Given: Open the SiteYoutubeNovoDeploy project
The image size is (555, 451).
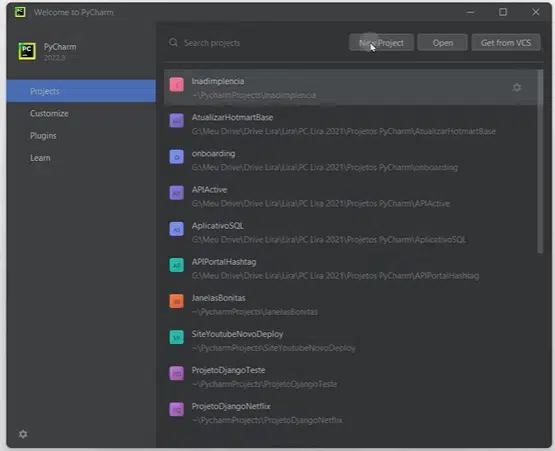Looking at the screenshot, I should [350, 341].
